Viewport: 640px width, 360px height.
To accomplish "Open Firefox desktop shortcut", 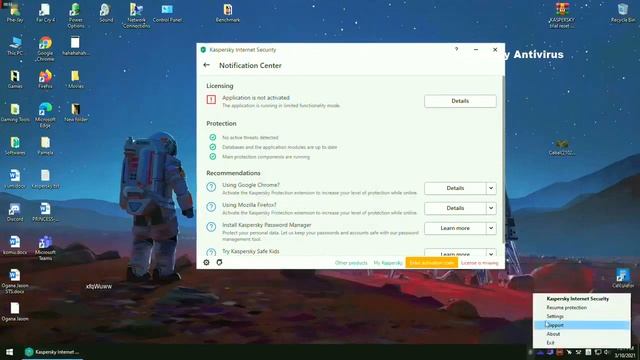I will [x=45, y=79].
